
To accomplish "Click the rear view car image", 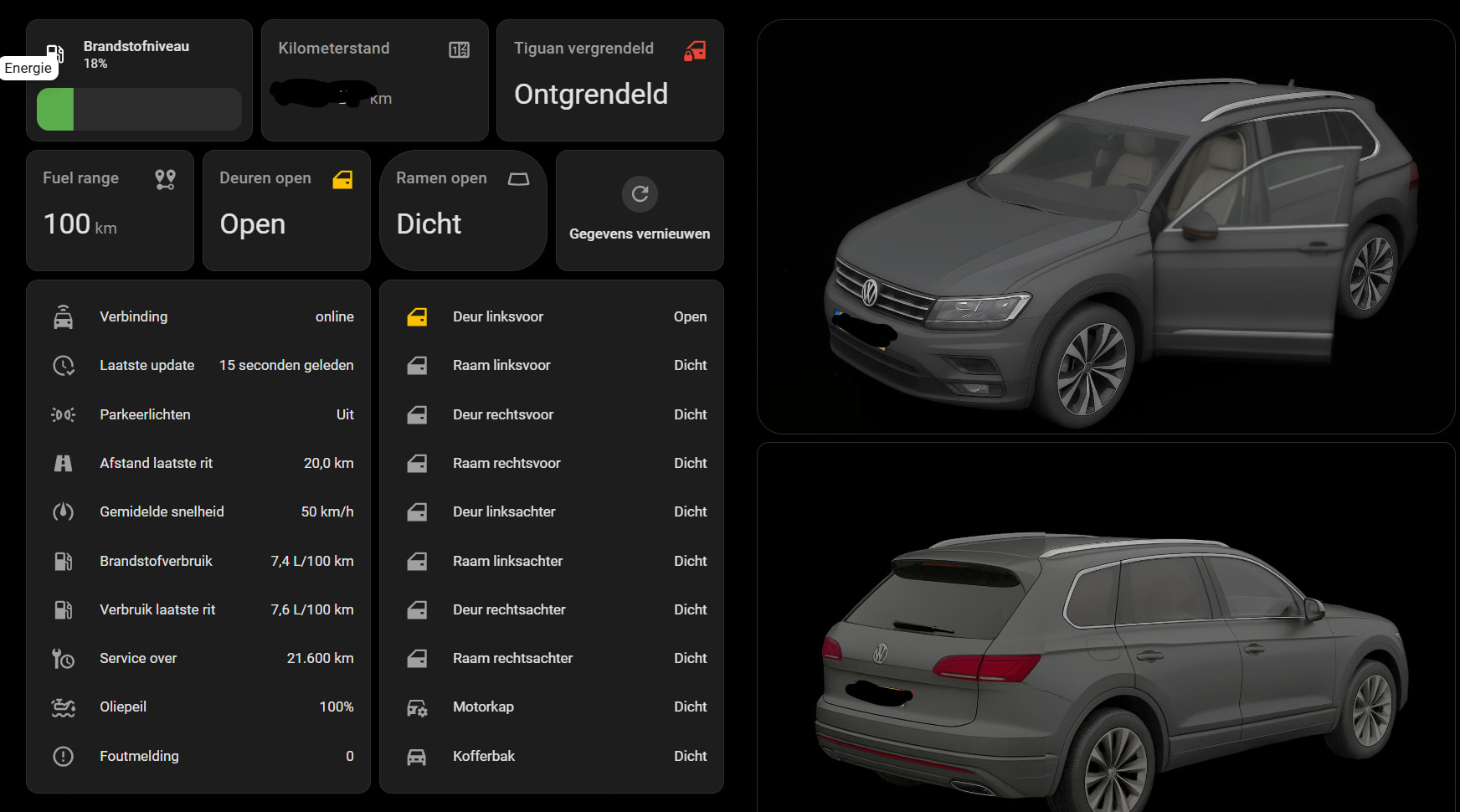I will tap(1106, 627).
